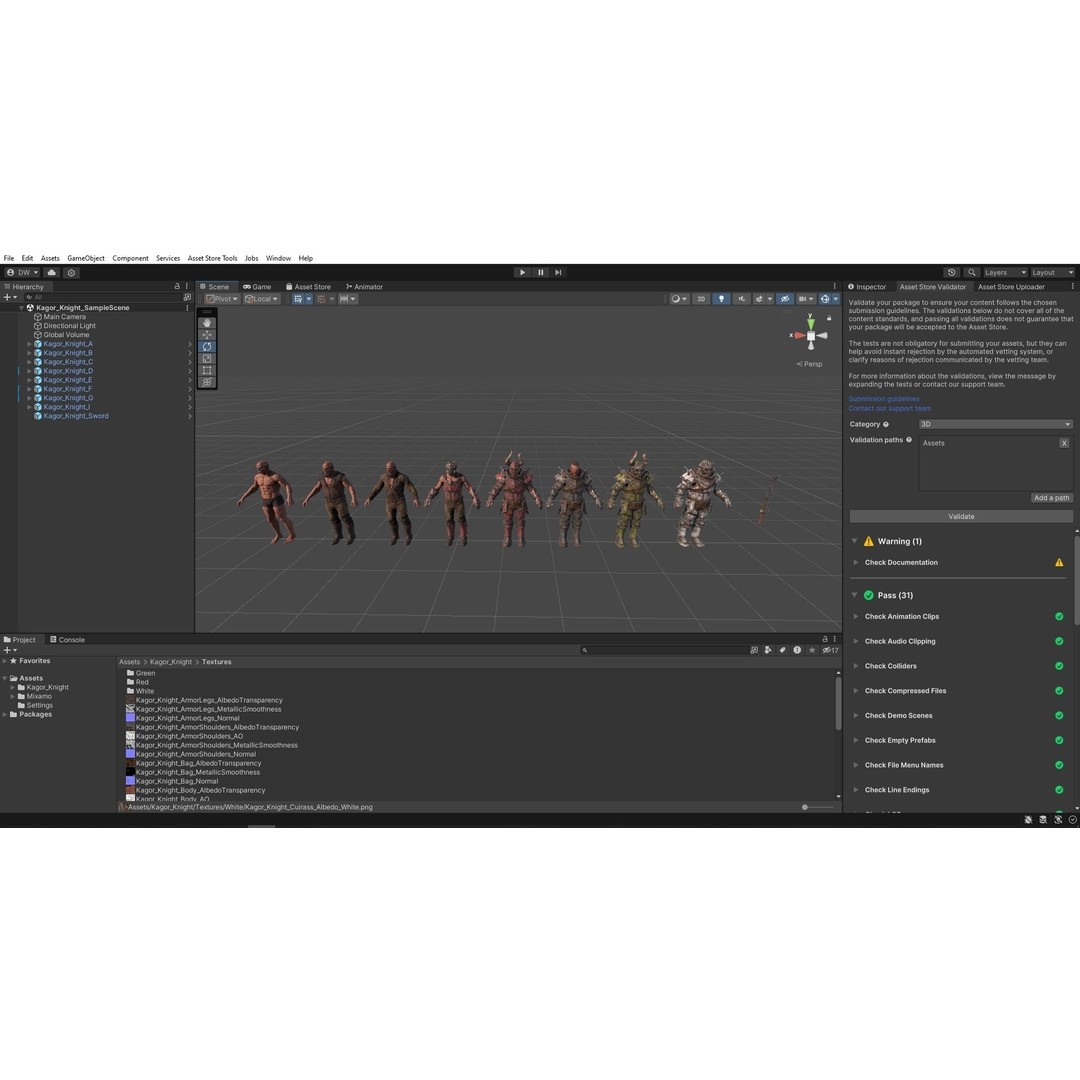The image size is (1080, 1080).
Task: Open the Kagor_Knight folder in Project tree
Action: 47,687
